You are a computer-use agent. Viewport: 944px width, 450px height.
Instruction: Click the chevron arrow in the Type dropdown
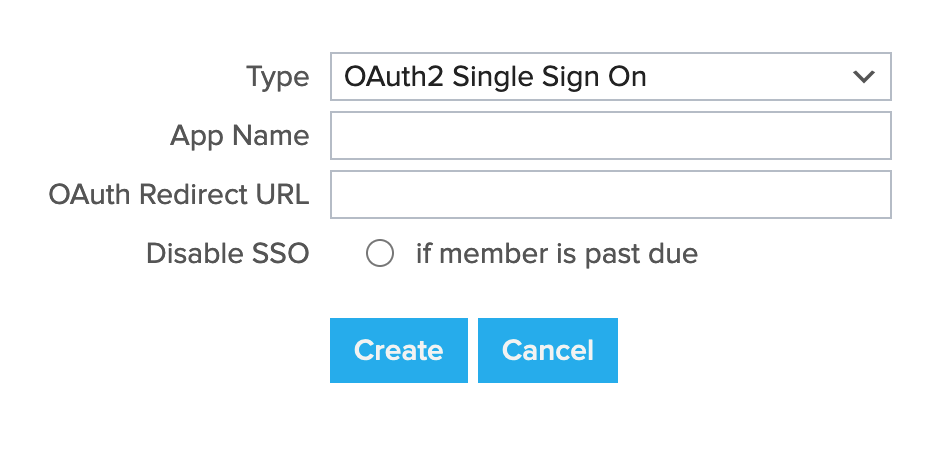864,77
